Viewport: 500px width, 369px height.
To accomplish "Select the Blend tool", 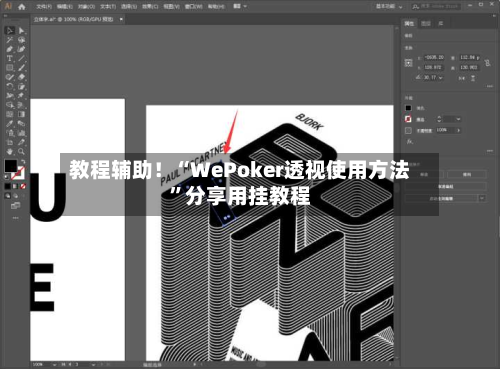I will (21, 124).
